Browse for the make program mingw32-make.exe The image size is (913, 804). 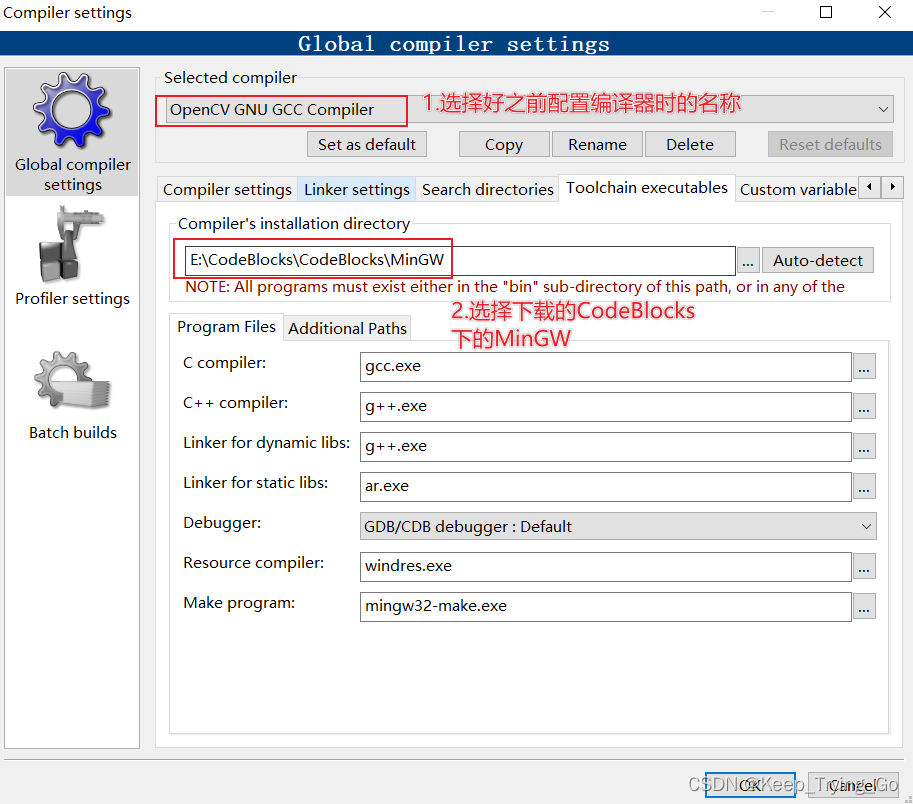tap(863, 607)
